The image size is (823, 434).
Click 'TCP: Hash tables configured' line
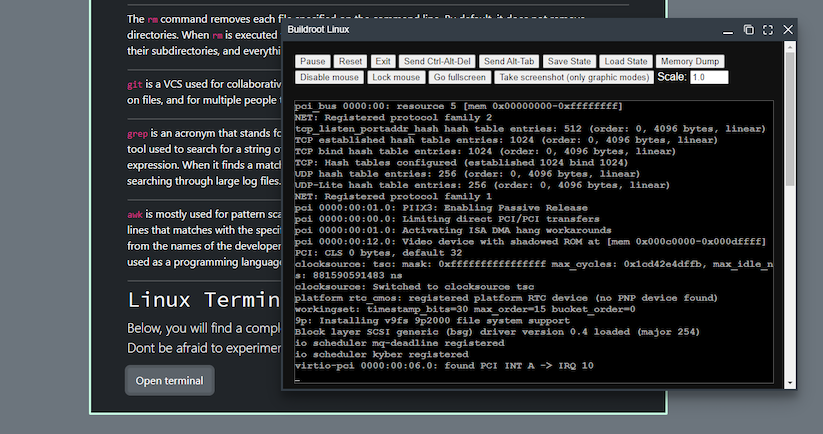461,163
